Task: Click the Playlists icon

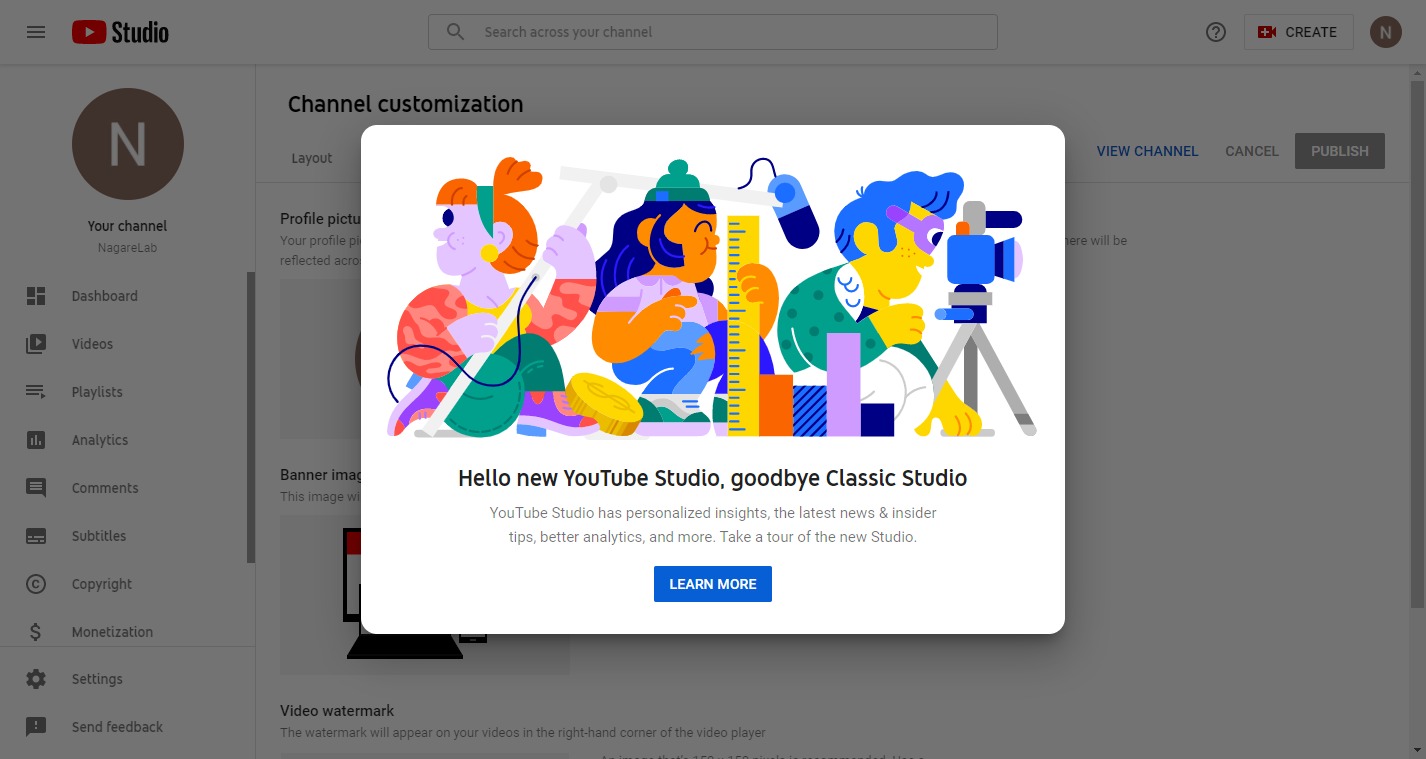Action: click(36, 392)
